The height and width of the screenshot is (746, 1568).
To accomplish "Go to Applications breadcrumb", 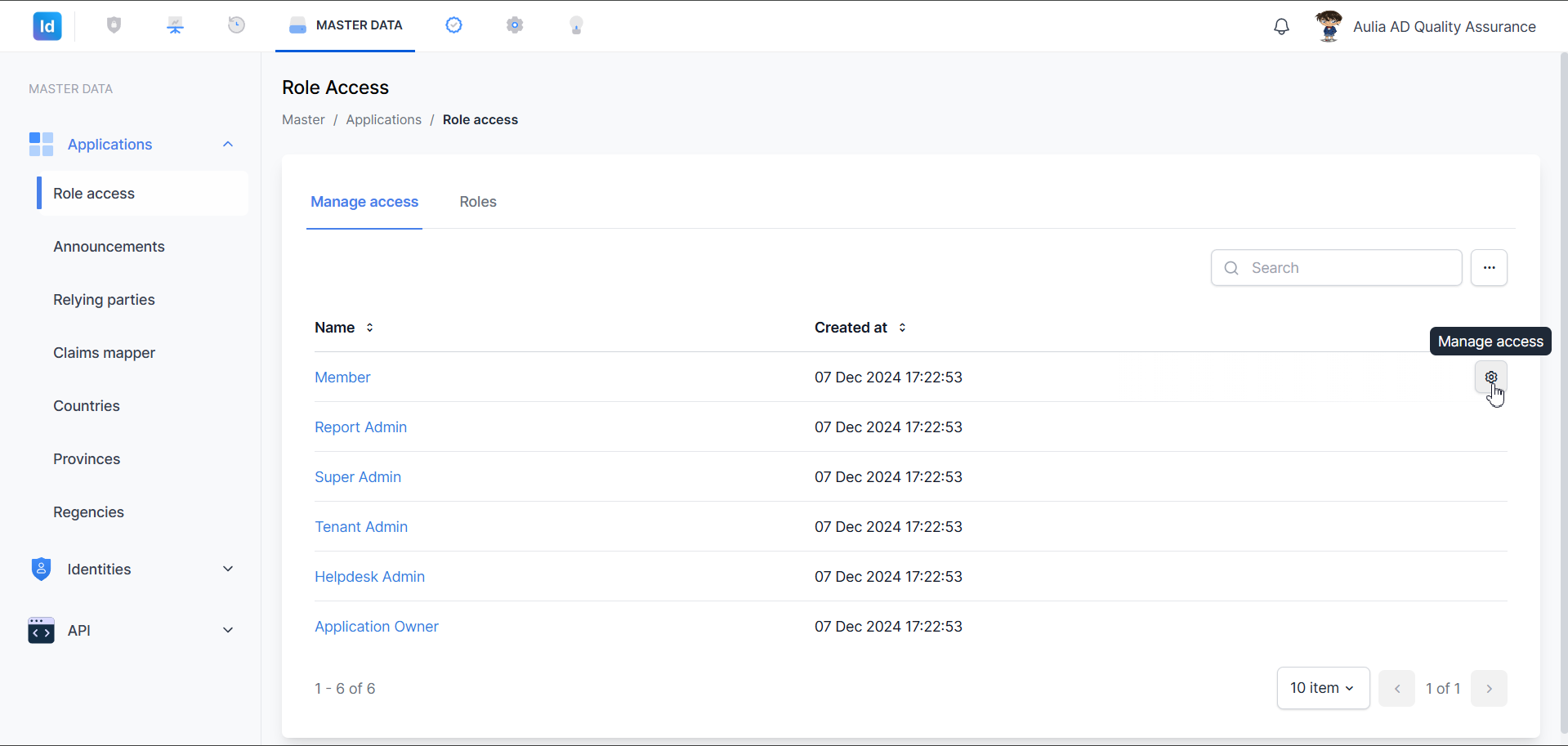I will pos(383,119).
